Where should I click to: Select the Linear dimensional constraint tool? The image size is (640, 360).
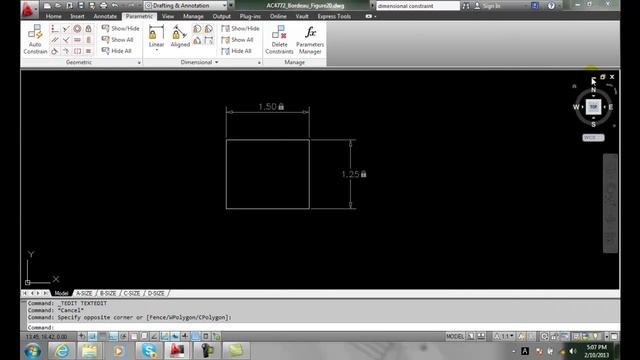(156, 36)
